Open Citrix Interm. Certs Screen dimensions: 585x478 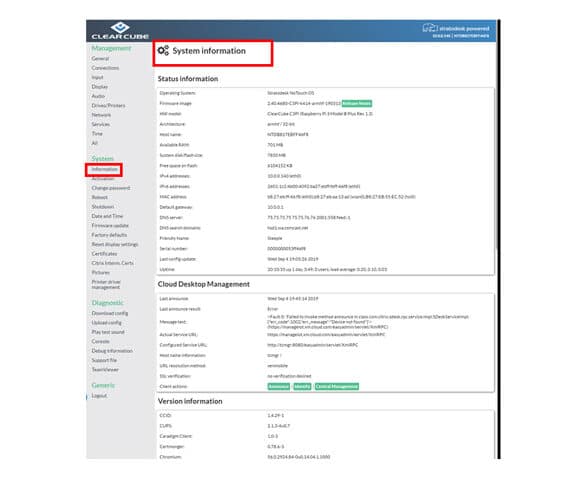coord(112,263)
